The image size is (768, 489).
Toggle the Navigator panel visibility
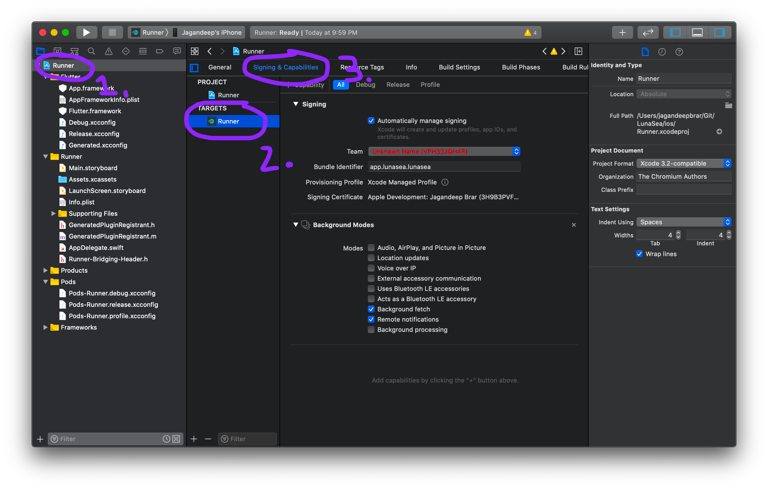tap(675, 32)
